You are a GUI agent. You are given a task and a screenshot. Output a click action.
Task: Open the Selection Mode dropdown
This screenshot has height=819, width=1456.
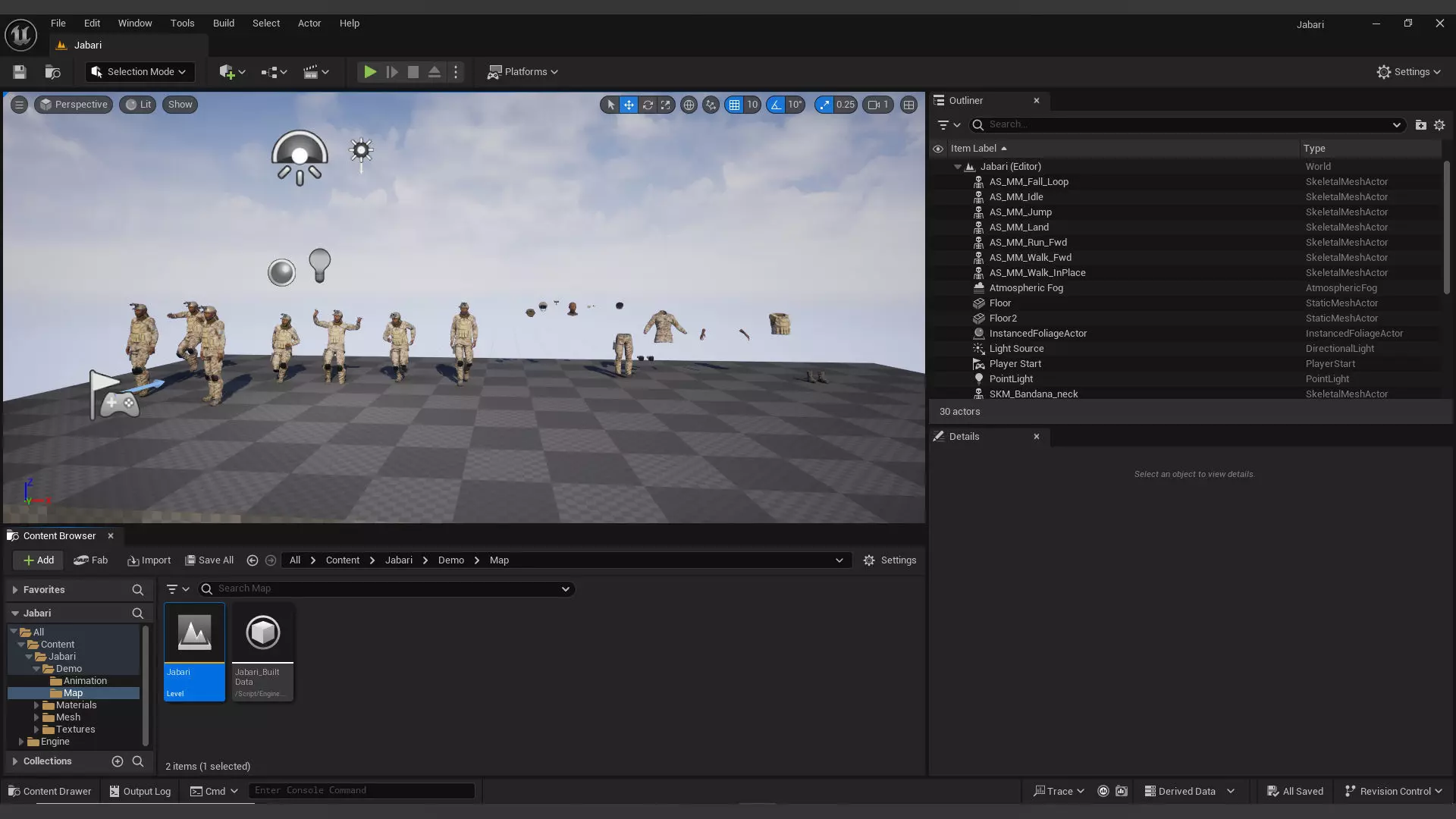coord(140,72)
